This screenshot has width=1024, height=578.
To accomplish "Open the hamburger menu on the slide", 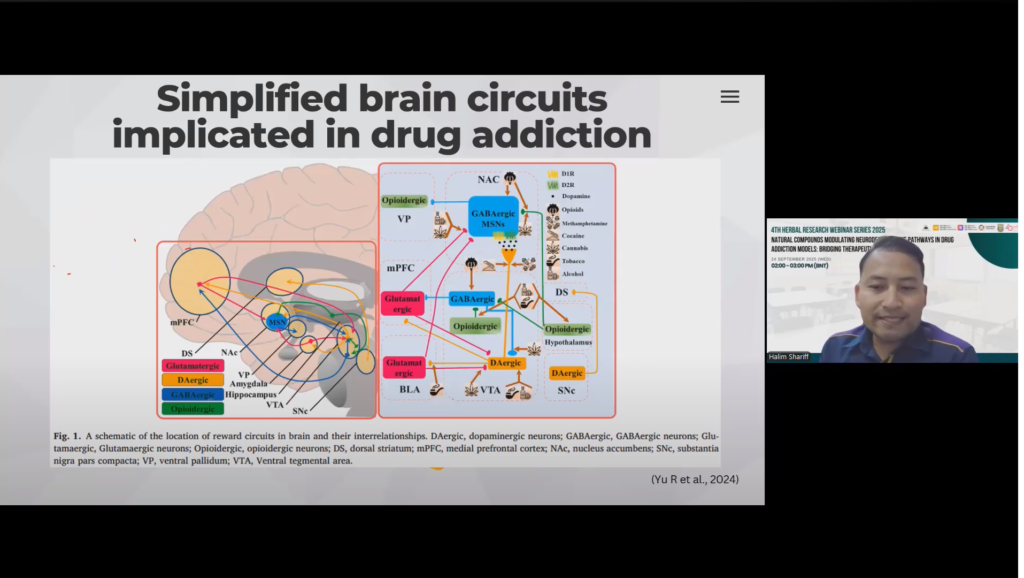I will point(730,97).
